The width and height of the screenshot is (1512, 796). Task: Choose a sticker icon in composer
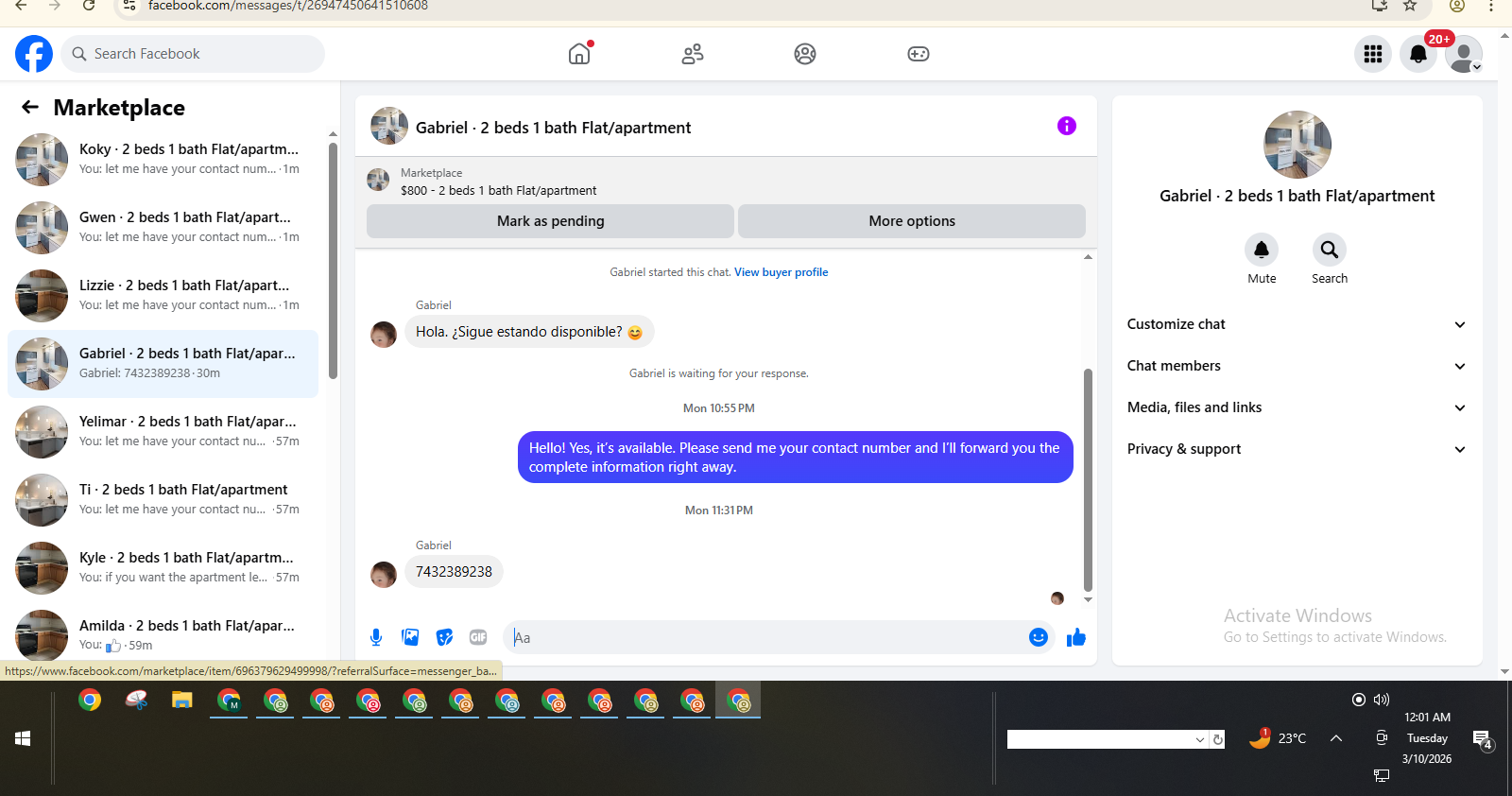coord(444,637)
